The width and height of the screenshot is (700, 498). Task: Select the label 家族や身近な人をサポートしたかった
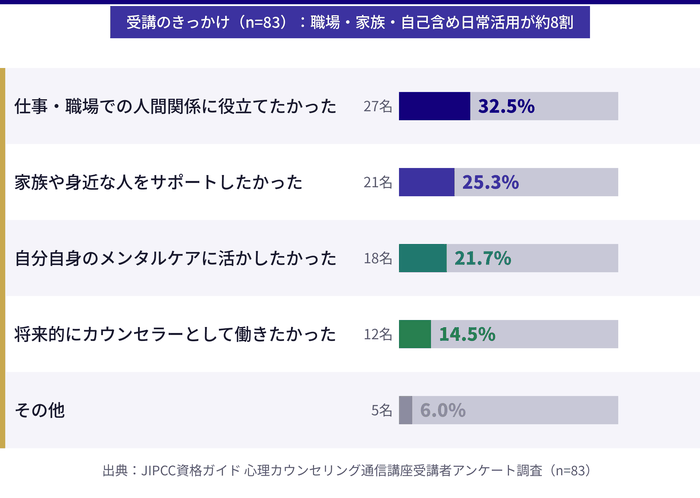(158, 182)
